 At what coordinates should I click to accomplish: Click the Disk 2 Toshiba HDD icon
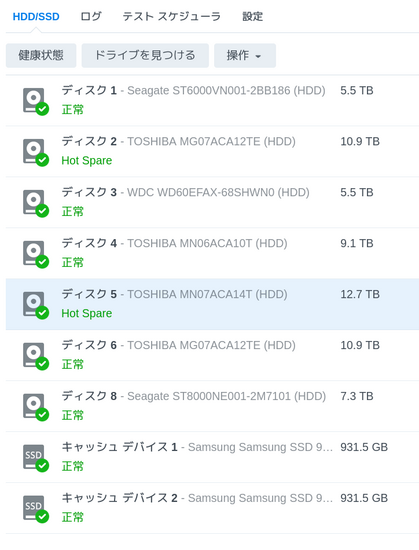point(35,152)
